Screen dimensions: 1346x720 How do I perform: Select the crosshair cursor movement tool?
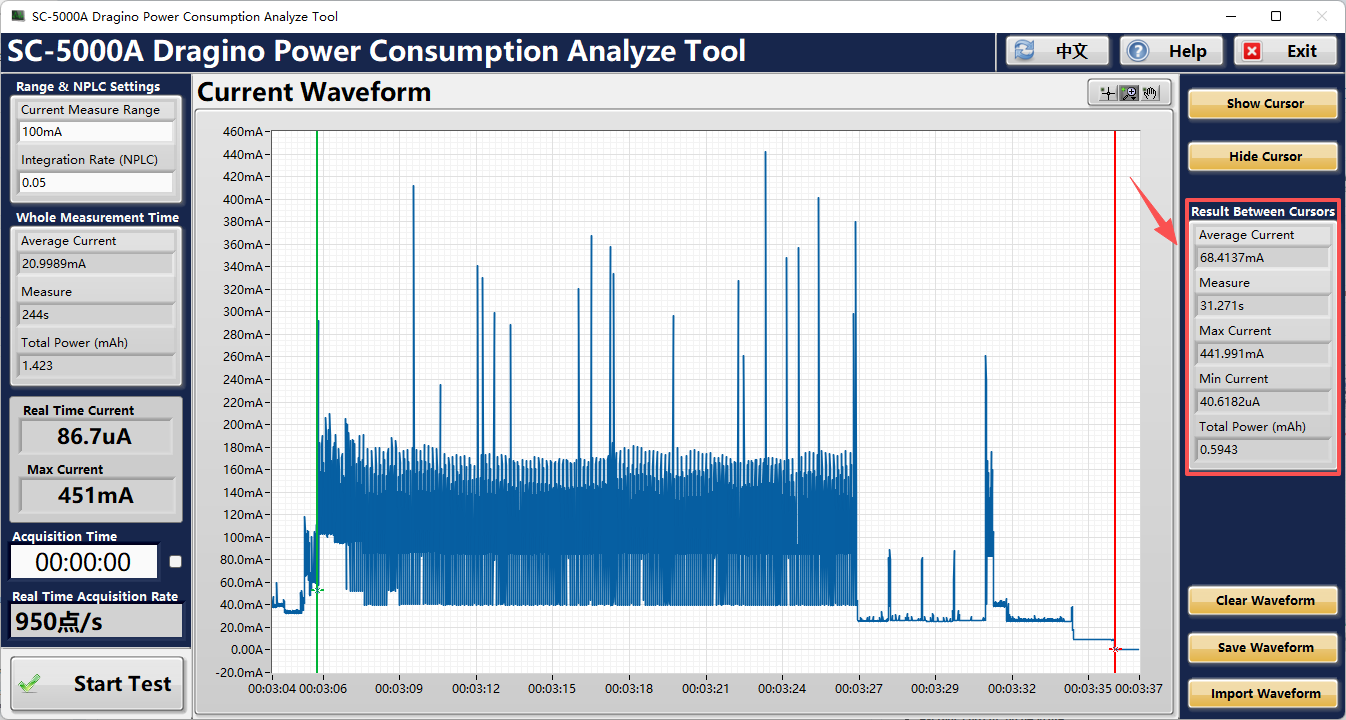coord(1107,93)
